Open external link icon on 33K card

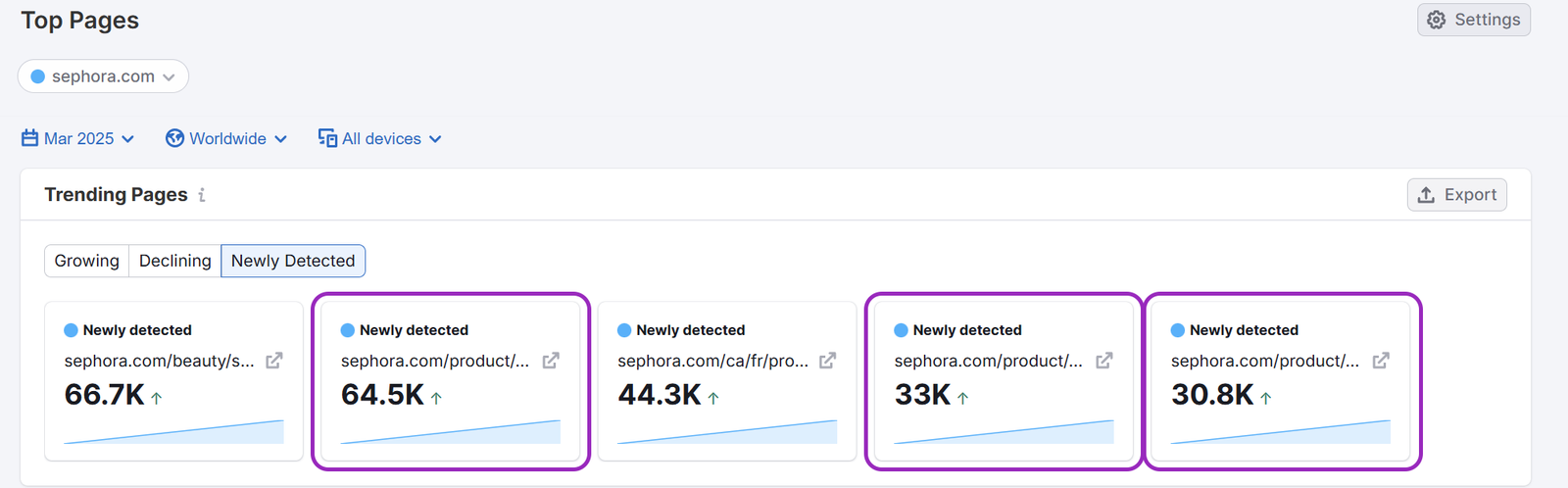coord(1104,361)
